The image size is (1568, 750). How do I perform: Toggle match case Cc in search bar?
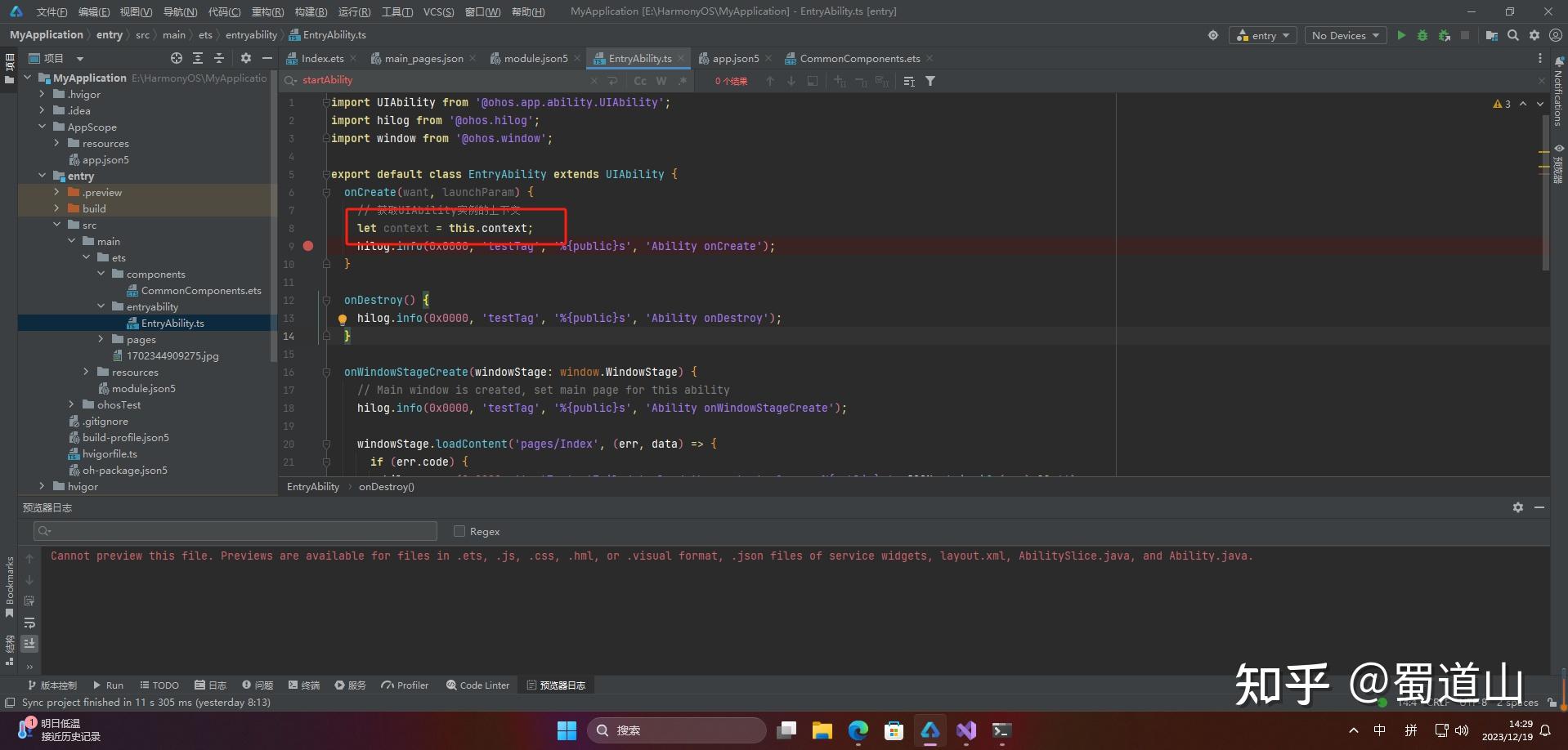click(640, 81)
